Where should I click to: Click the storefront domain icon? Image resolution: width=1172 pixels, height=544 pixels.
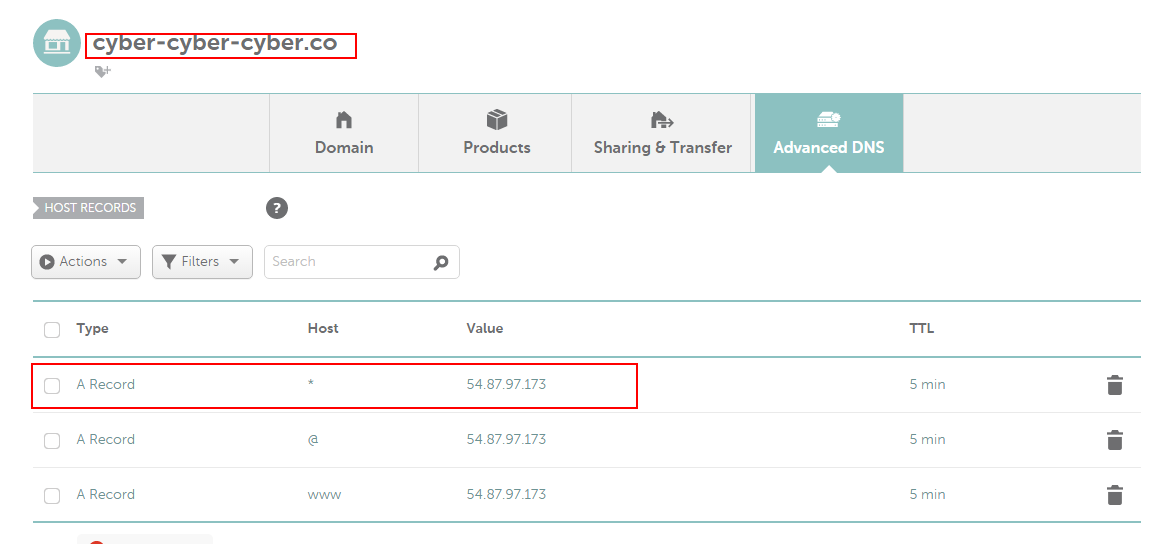(x=57, y=43)
